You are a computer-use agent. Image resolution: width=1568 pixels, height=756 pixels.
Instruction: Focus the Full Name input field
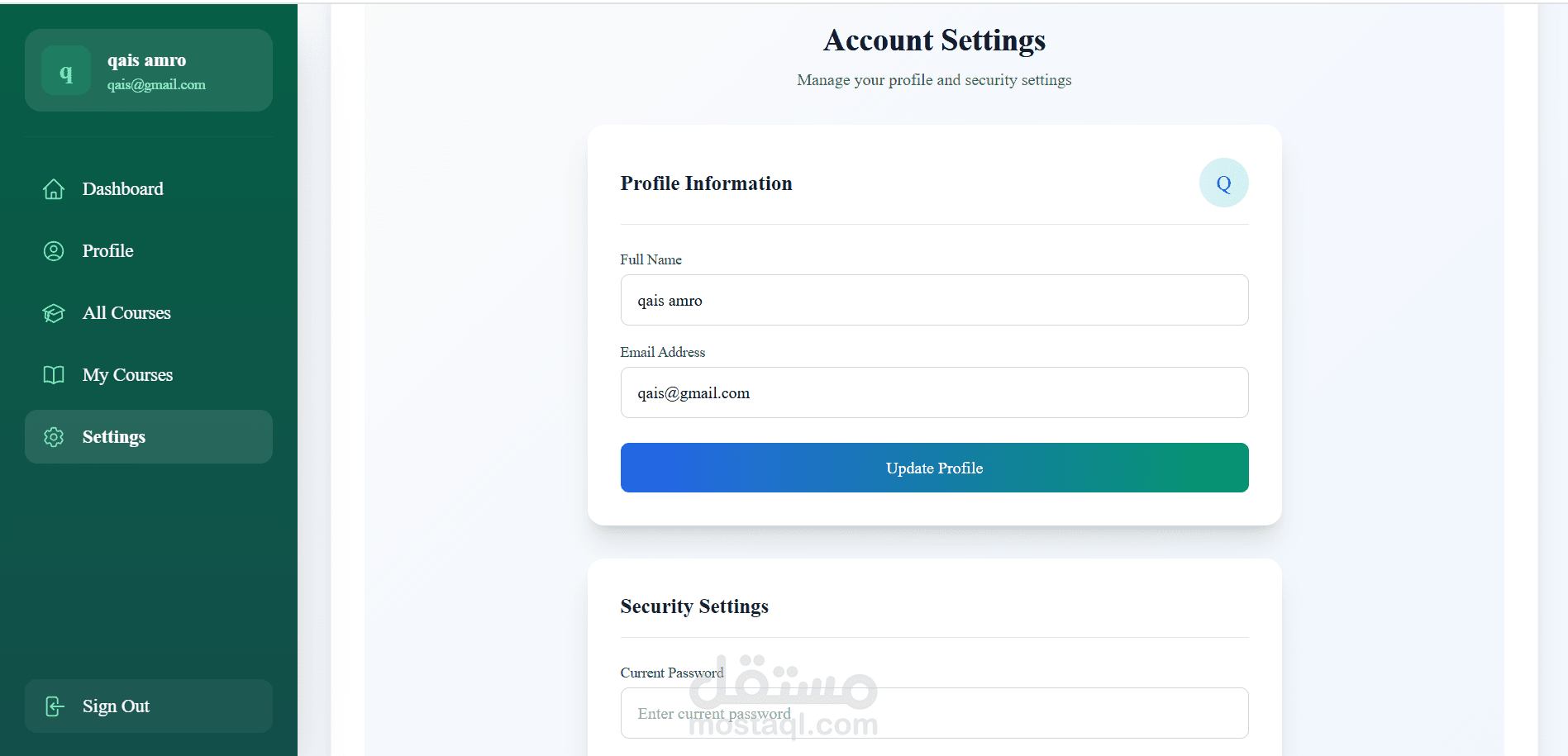pyautogui.click(x=934, y=300)
